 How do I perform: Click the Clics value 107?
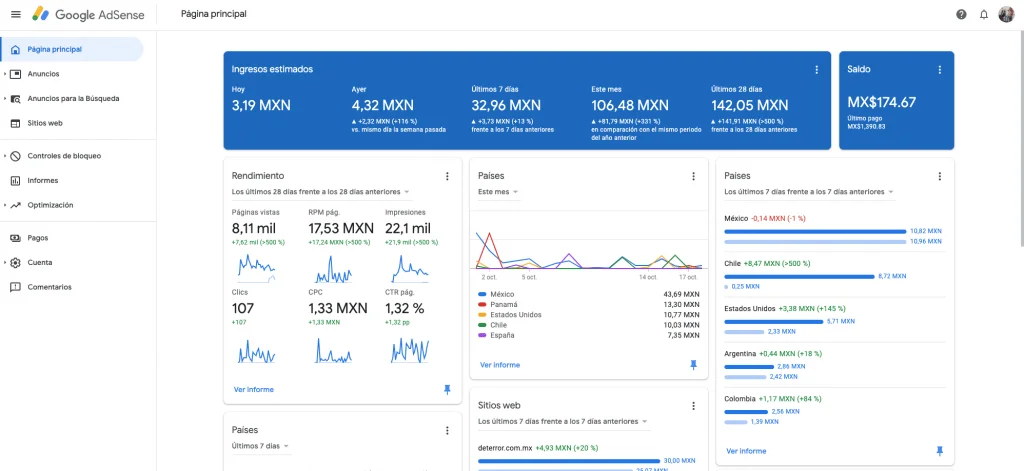click(242, 308)
